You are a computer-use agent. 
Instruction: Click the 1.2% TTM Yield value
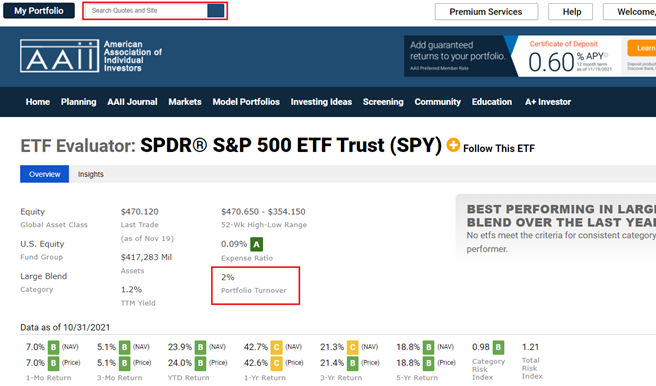131,289
